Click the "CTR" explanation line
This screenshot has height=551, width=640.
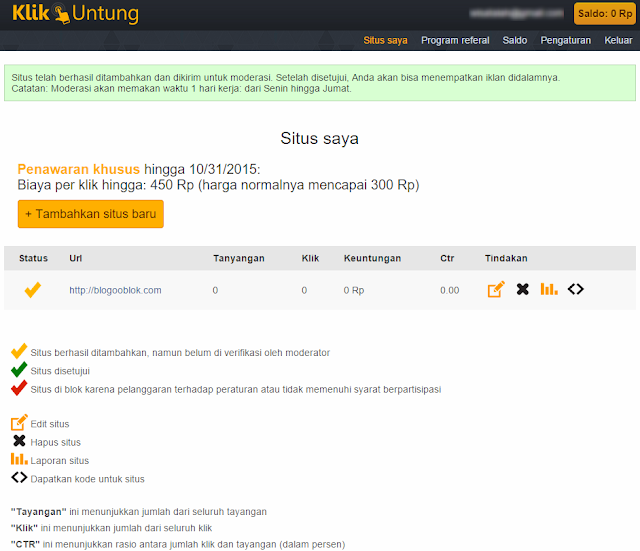tap(178, 544)
